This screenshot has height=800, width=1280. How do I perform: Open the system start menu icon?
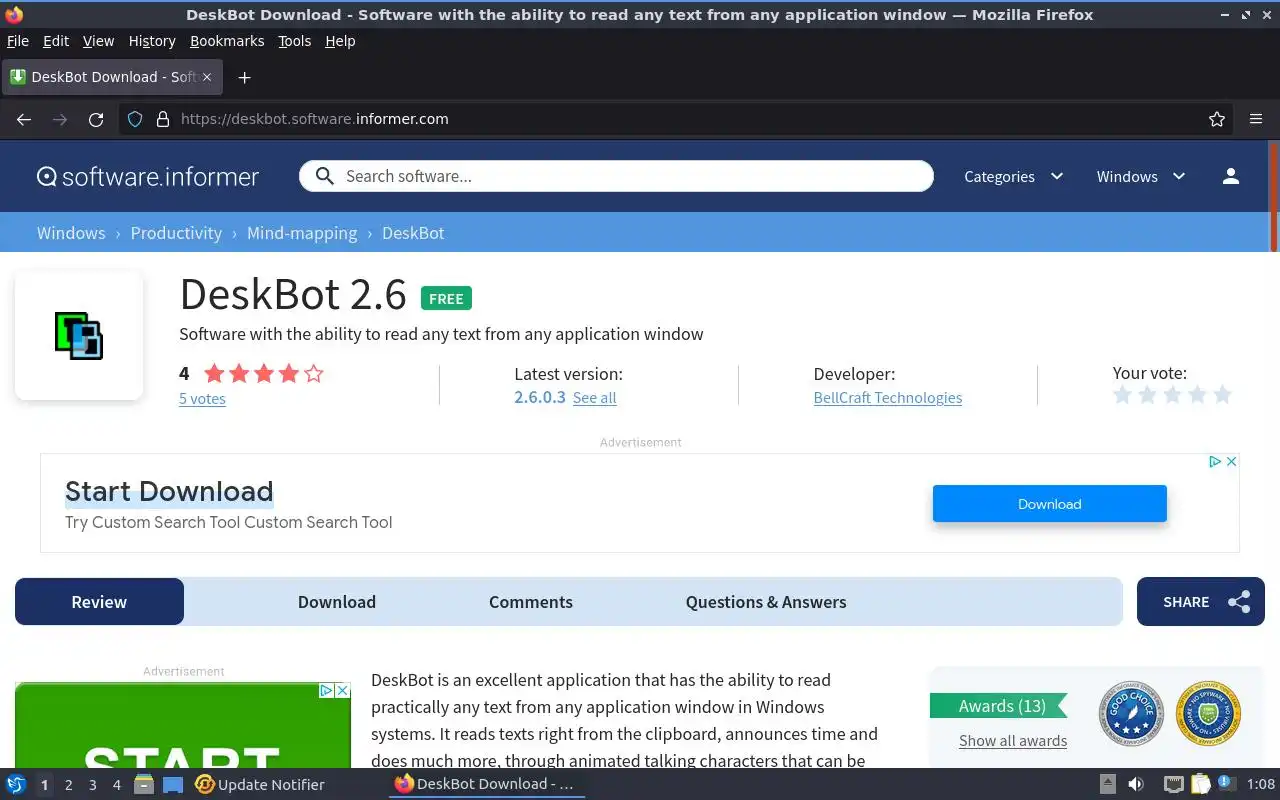[15, 785]
